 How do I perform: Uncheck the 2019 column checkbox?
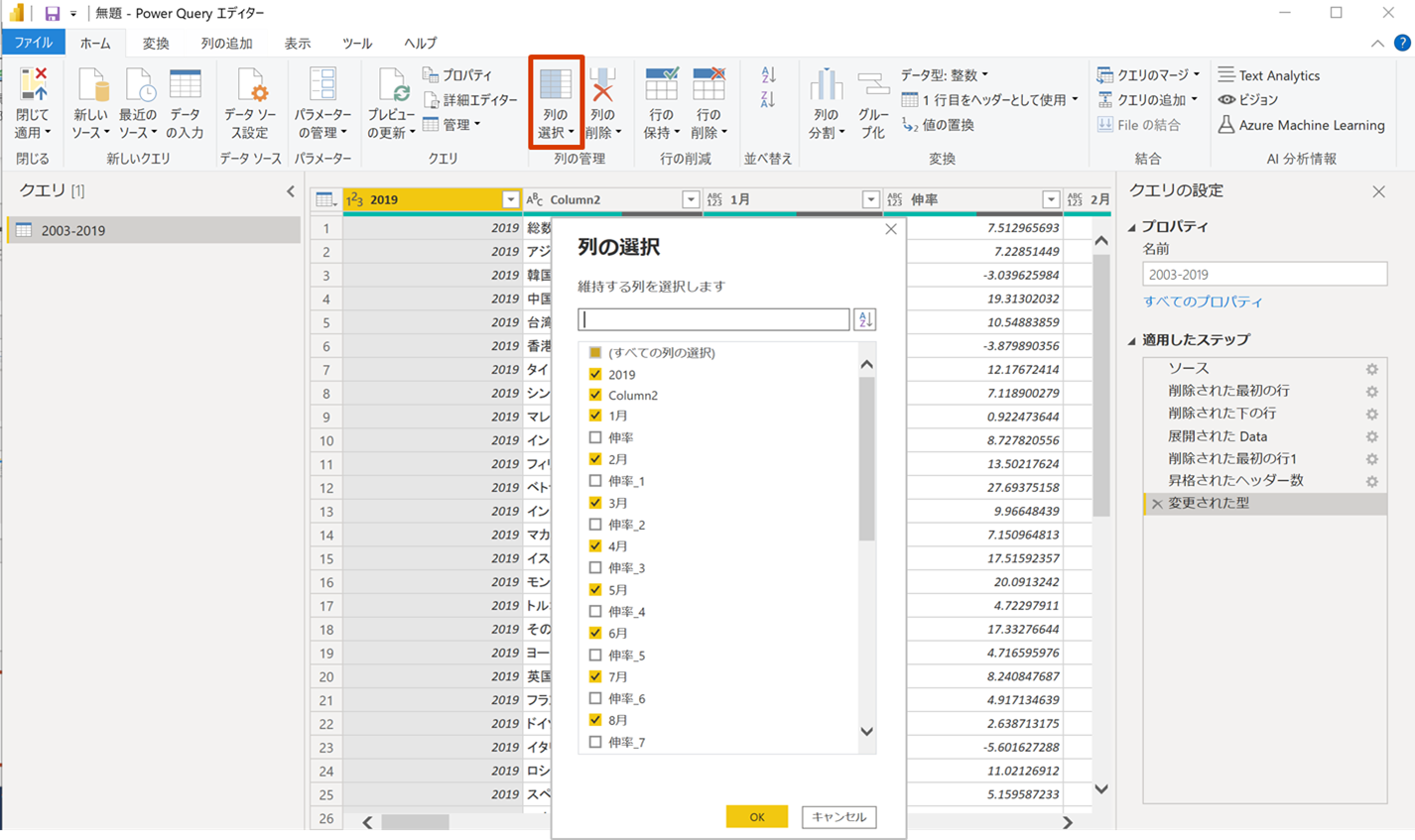[x=595, y=374]
